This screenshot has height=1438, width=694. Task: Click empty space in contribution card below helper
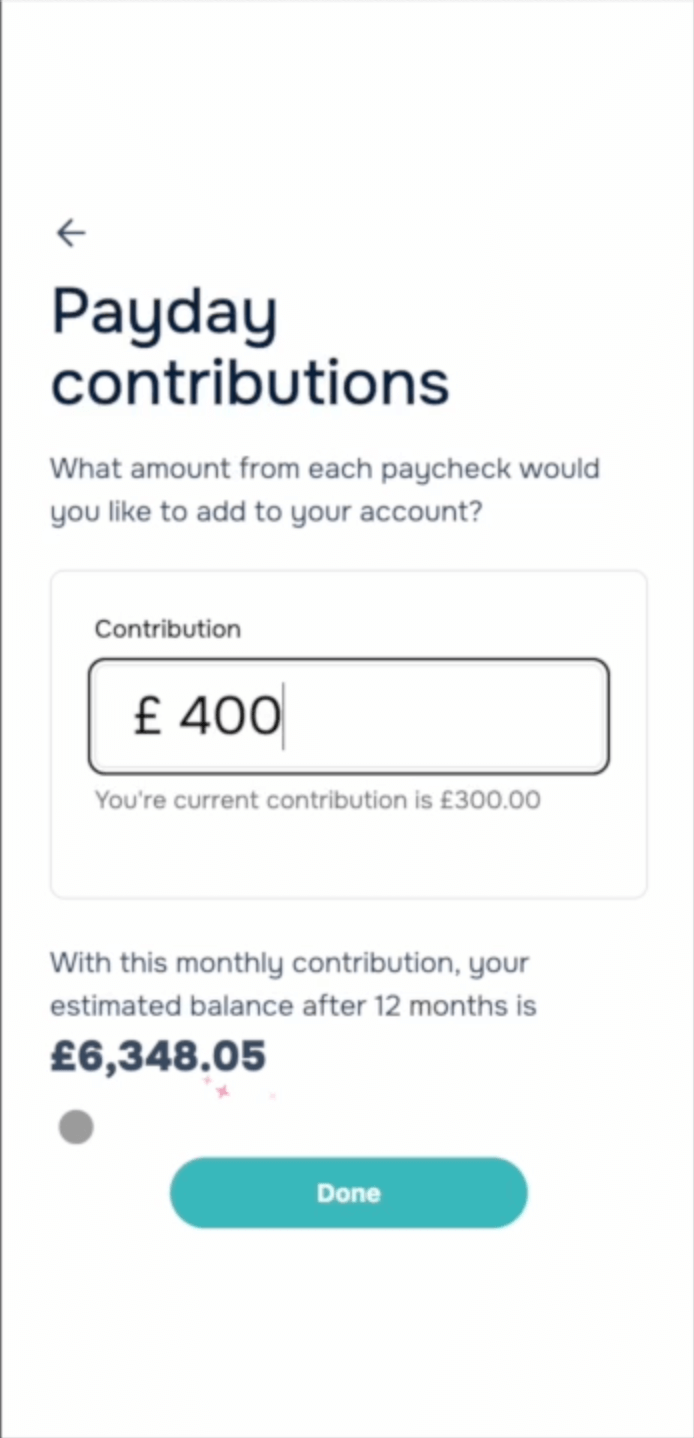click(348, 856)
